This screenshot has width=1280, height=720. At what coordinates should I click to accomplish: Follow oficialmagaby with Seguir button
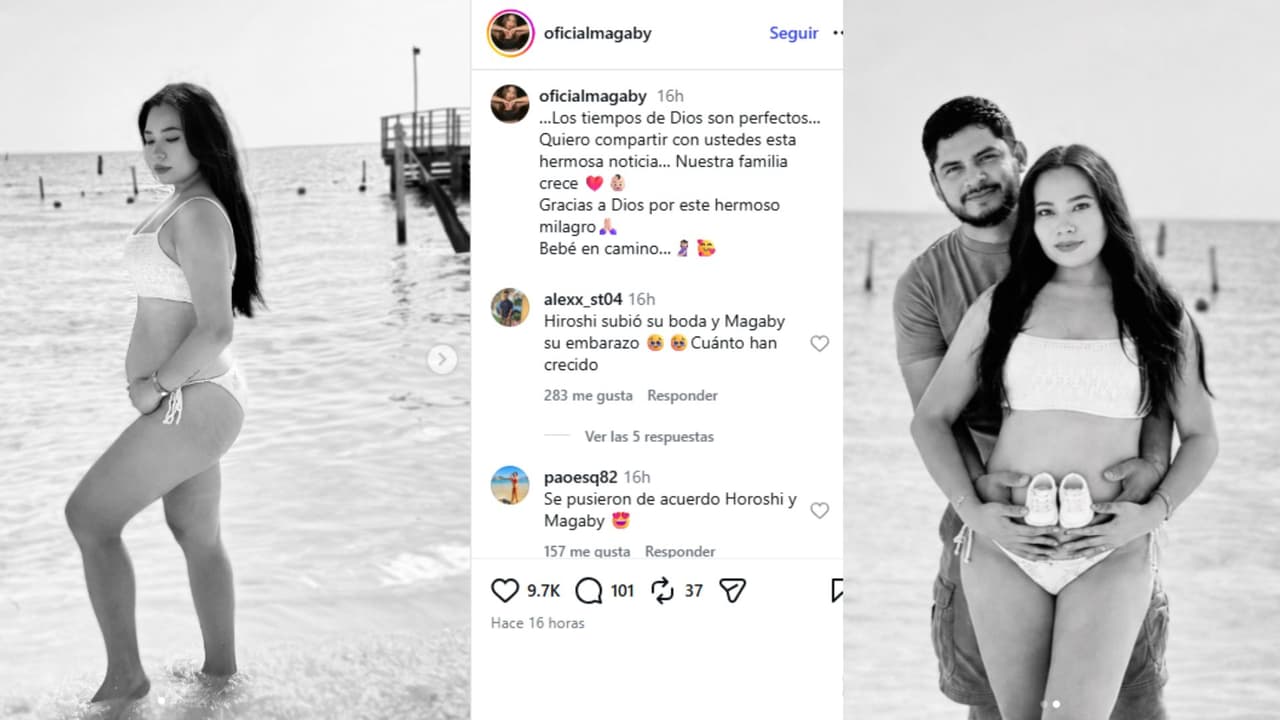794,33
